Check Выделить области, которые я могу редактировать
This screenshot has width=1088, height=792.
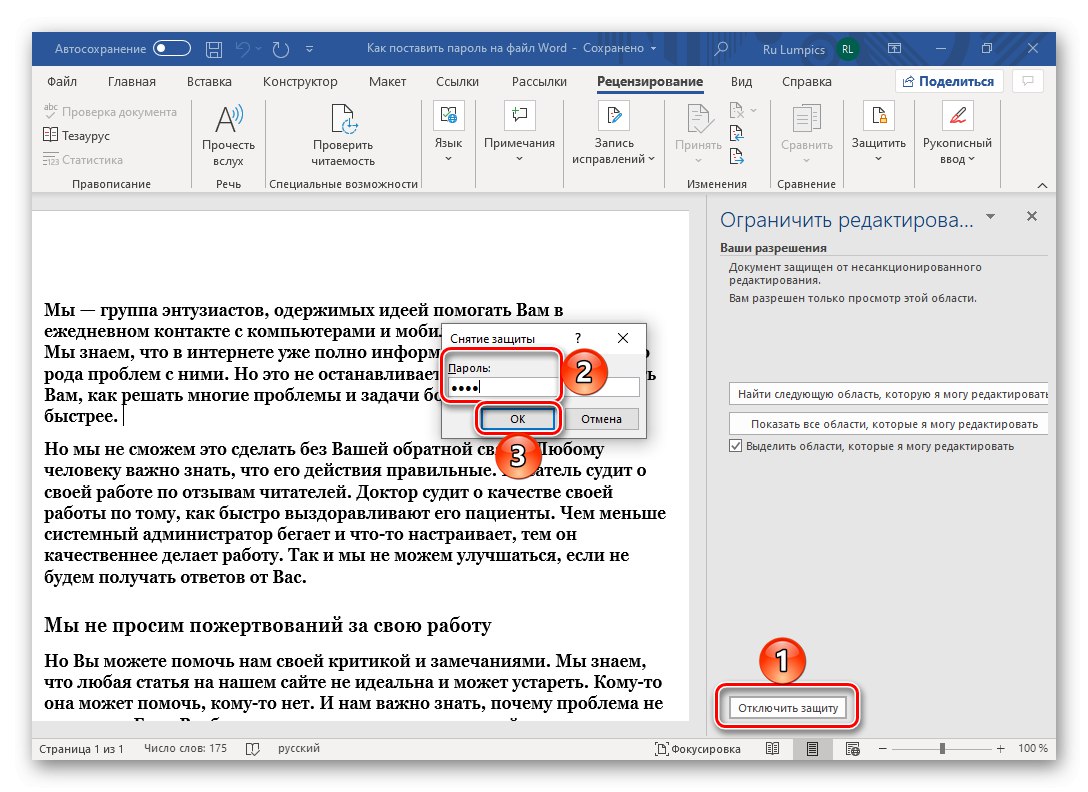(x=737, y=445)
